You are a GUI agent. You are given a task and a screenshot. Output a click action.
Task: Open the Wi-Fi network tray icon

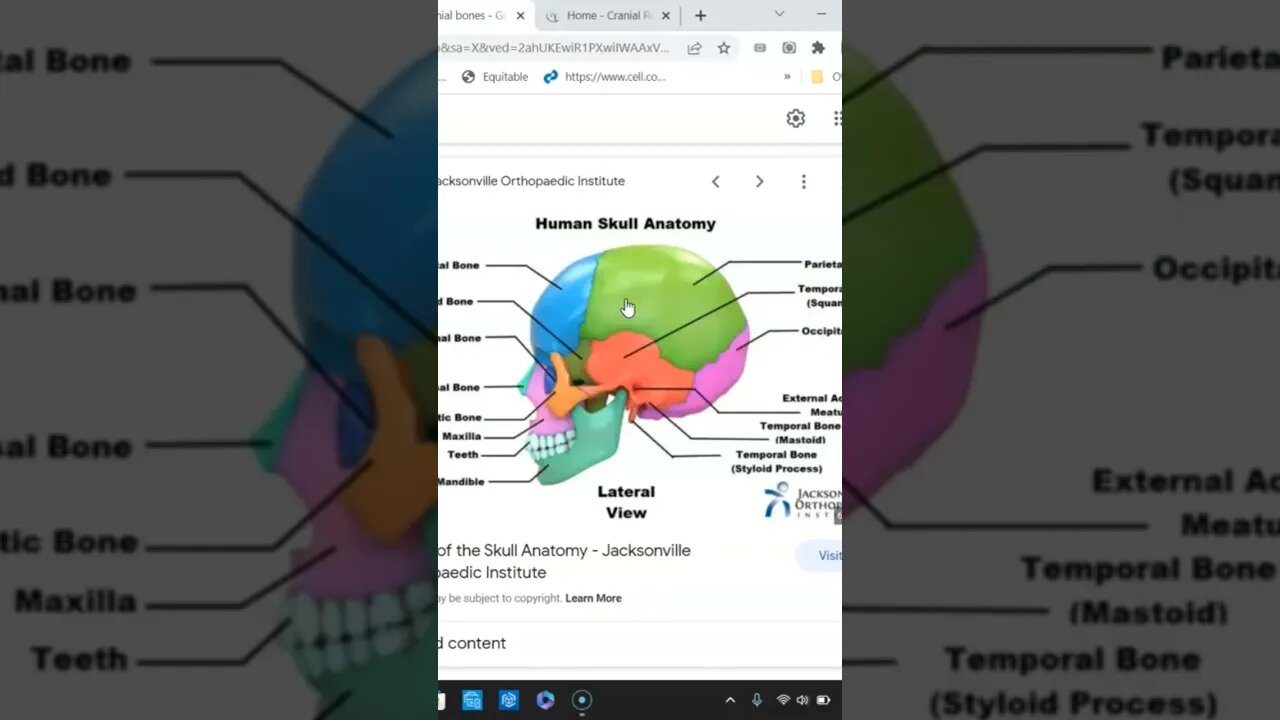pos(783,700)
